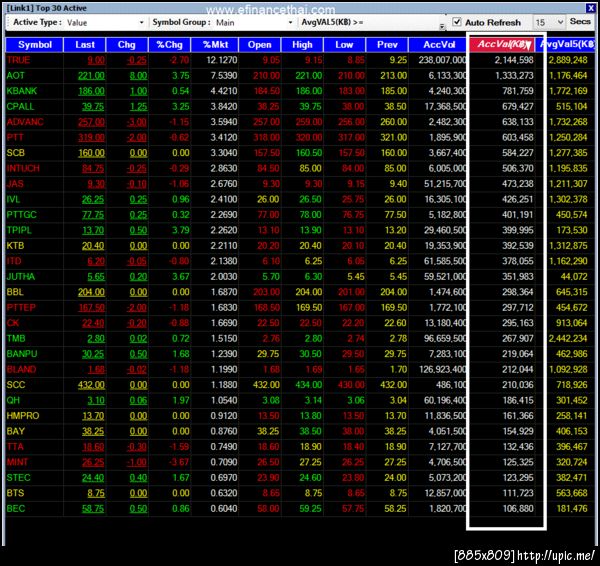The height and width of the screenshot is (566, 600).
Task: Click JUTHA AvgVal5 value 44,072
Action: click(x=574, y=277)
